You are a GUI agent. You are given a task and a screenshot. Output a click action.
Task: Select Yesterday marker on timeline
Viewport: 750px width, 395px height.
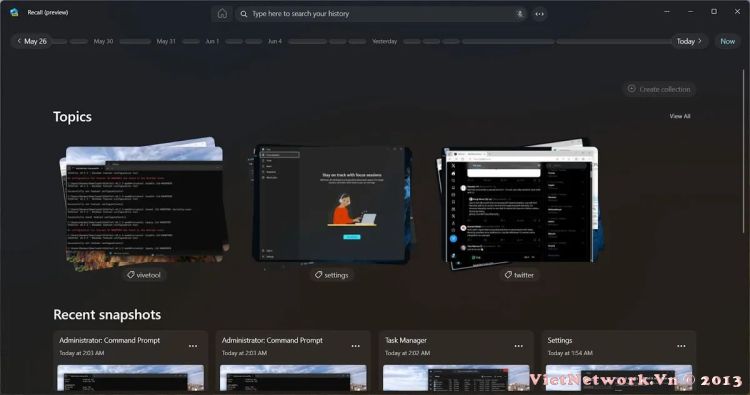[385, 41]
